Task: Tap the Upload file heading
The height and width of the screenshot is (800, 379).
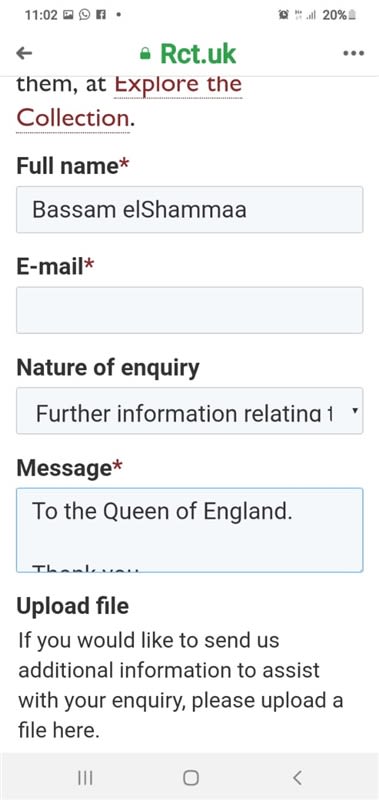Action: [x=72, y=606]
